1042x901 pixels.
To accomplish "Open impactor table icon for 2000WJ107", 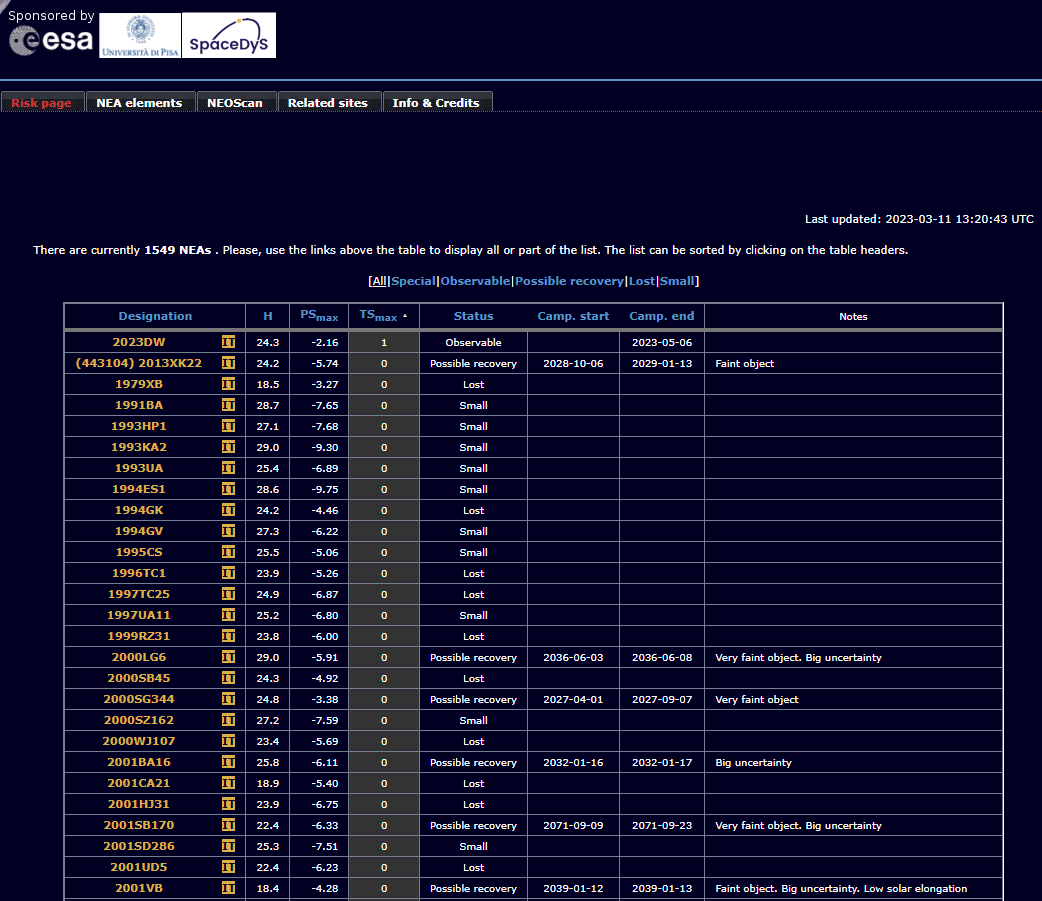I will click(x=229, y=741).
